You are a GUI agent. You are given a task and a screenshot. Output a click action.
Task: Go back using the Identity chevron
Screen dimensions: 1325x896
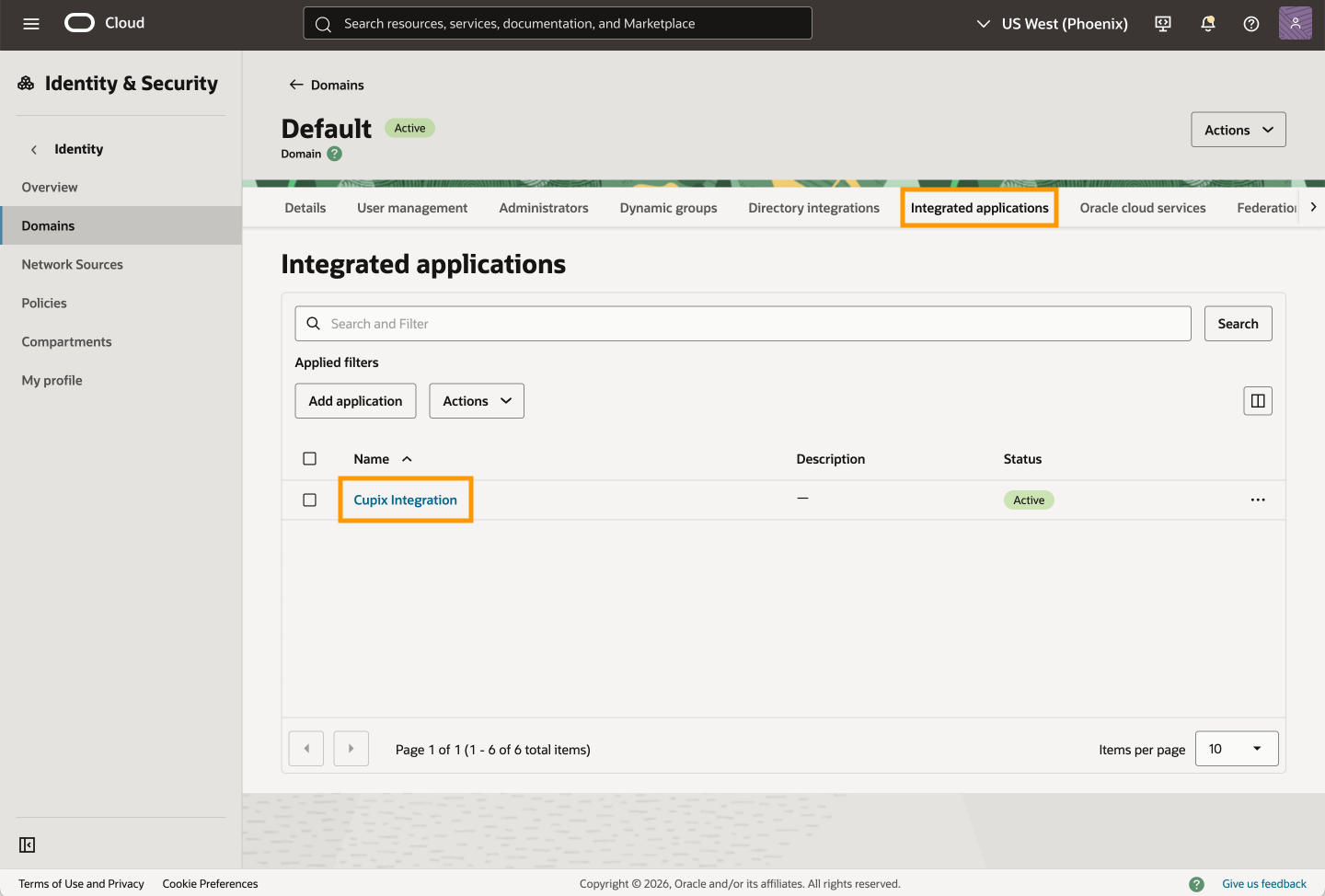click(x=34, y=149)
